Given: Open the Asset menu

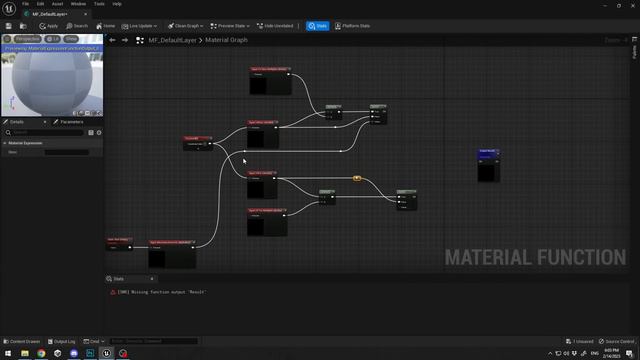Looking at the screenshot, I should coord(57,4).
